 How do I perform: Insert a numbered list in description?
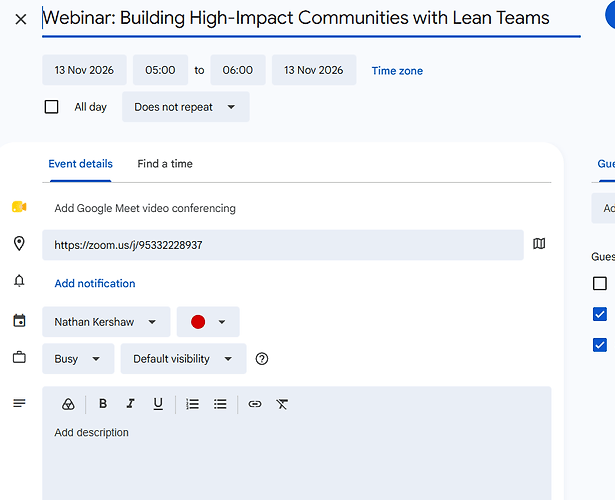pos(192,404)
